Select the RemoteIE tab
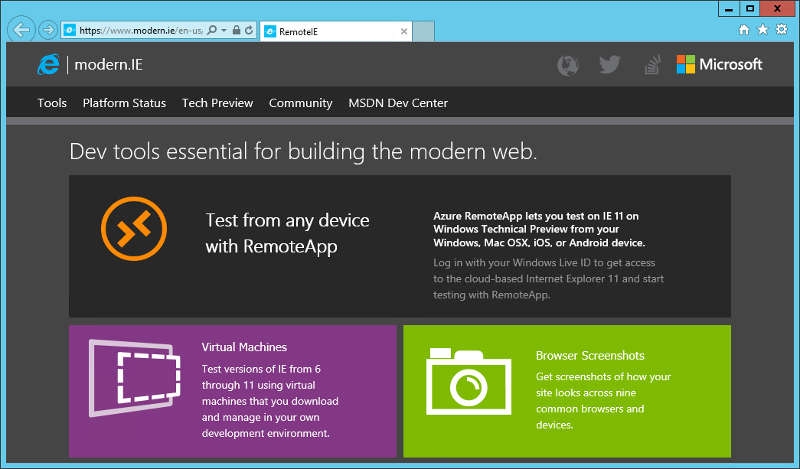The image size is (800, 469). click(336, 31)
